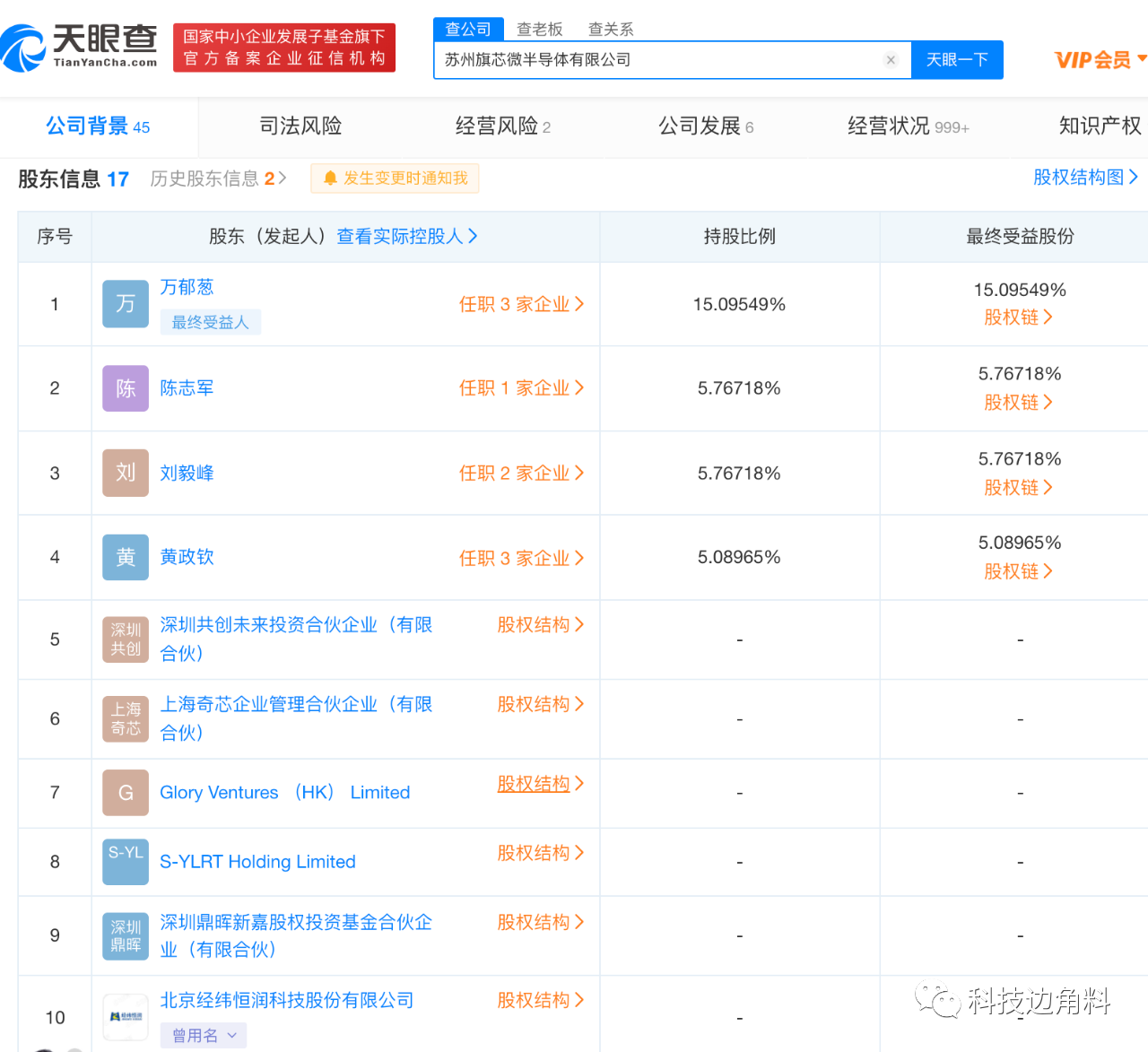Open the VIP会员 dropdown
1148x1052 pixels.
(x=1100, y=60)
